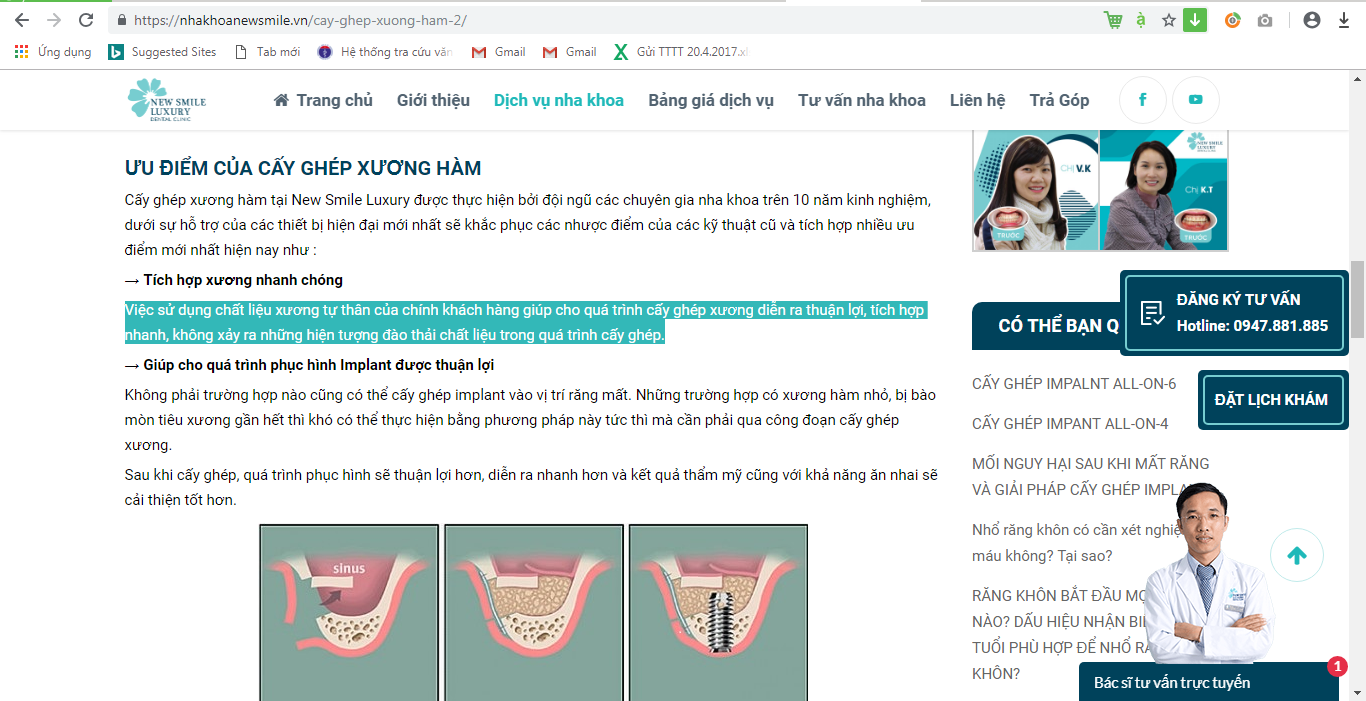Image resolution: width=1366 pixels, height=701 pixels.
Task: Bookmark this page with the star icon
Action: pyautogui.click(x=1168, y=20)
